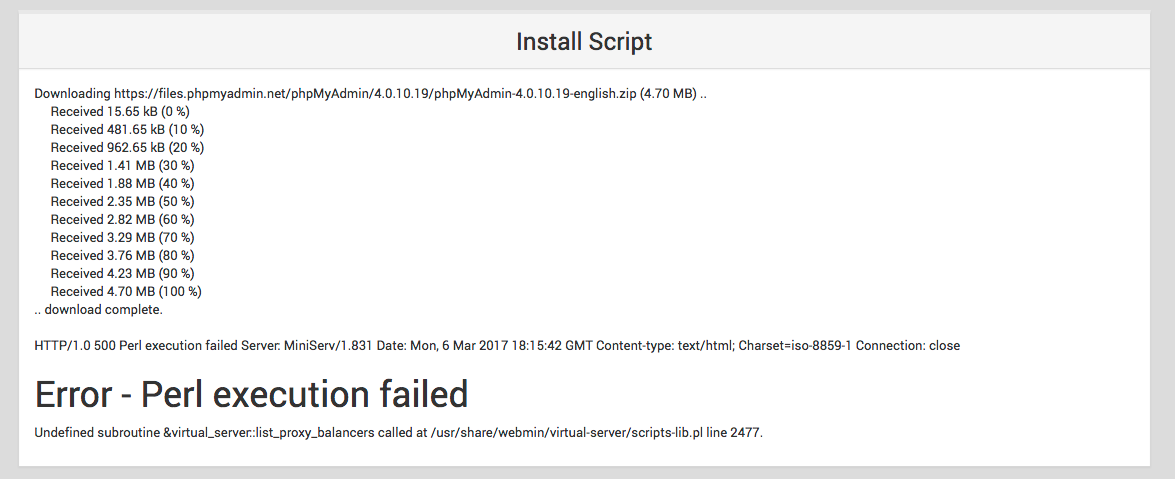Image resolution: width=1175 pixels, height=479 pixels.
Task: Select the Received 962.65 kB (20 %) line
Action: click(127, 148)
